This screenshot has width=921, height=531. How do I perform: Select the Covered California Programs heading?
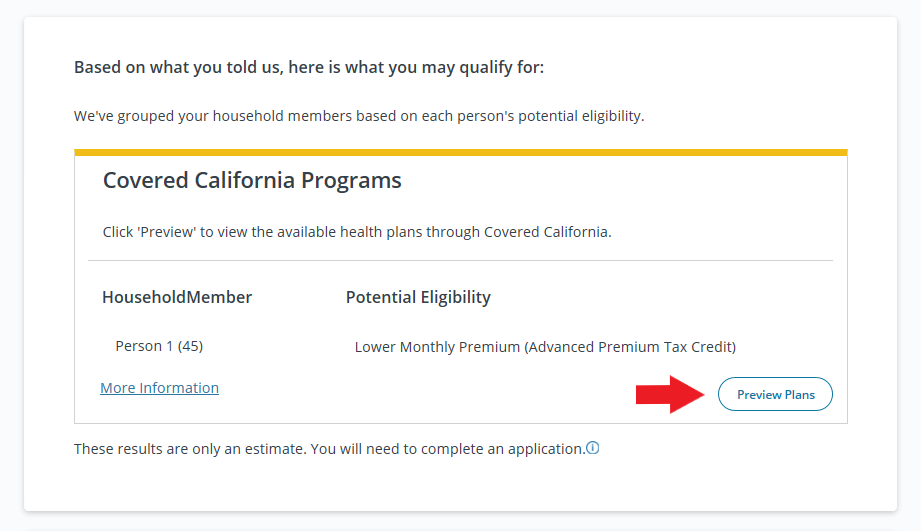point(252,180)
